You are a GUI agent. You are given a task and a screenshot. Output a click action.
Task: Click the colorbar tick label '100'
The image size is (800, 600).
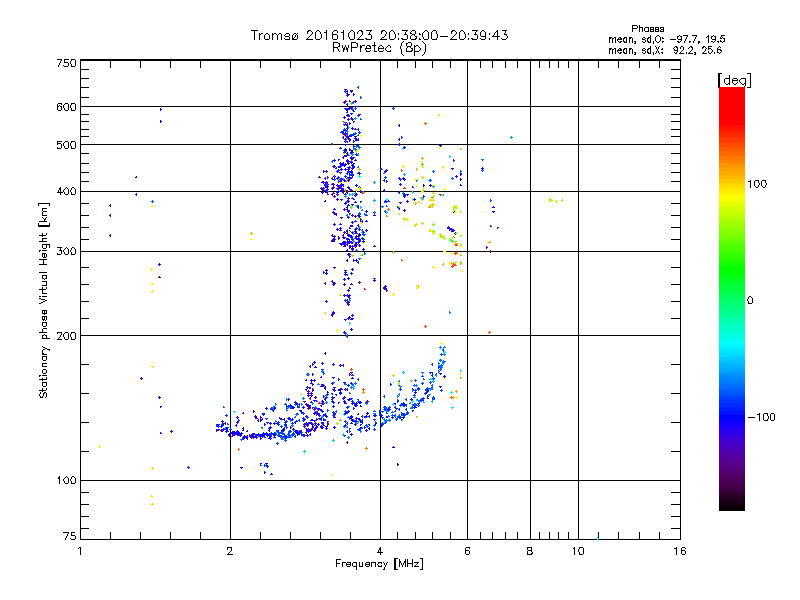(x=757, y=184)
